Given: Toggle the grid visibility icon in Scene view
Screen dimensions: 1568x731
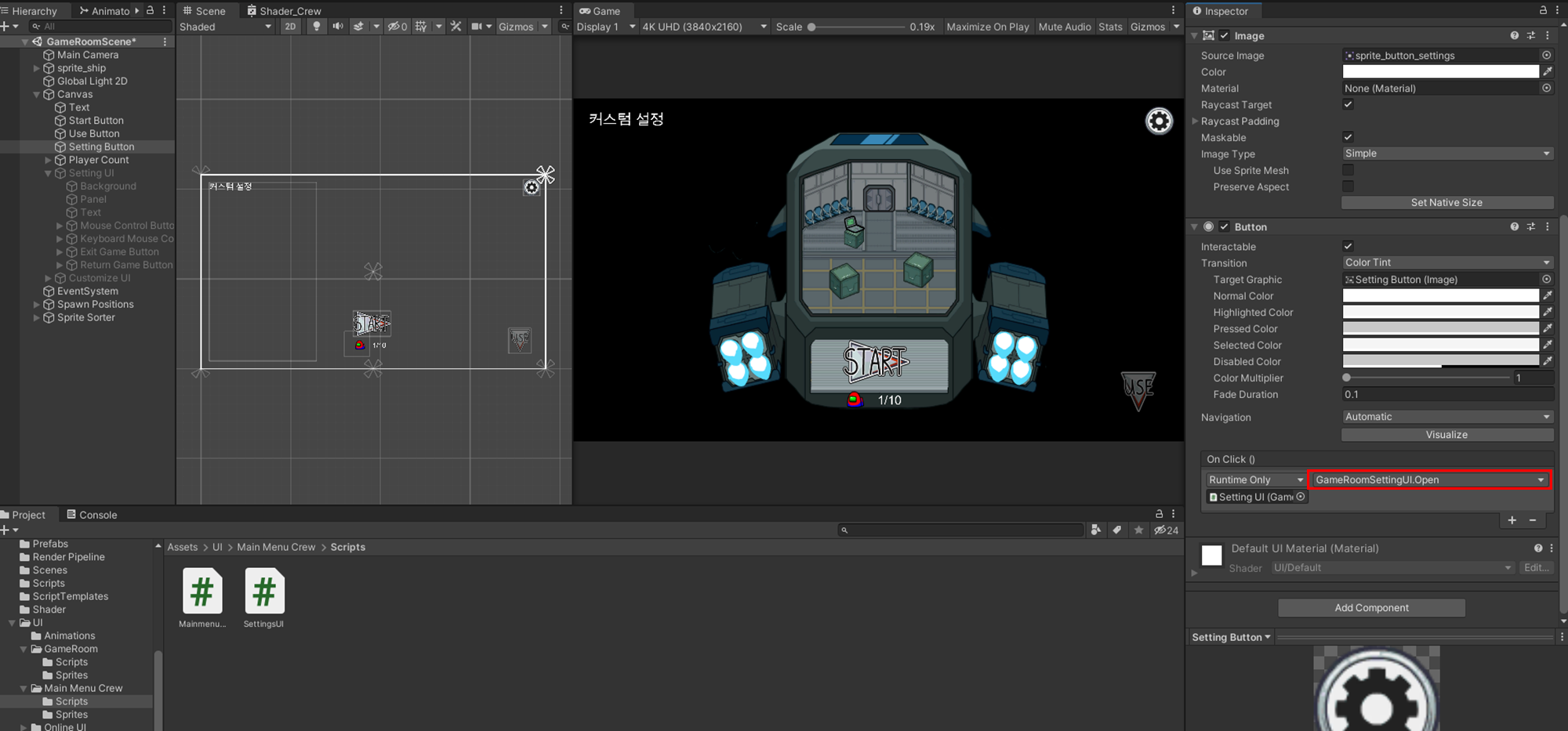Looking at the screenshot, I should (x=421, y=27).
